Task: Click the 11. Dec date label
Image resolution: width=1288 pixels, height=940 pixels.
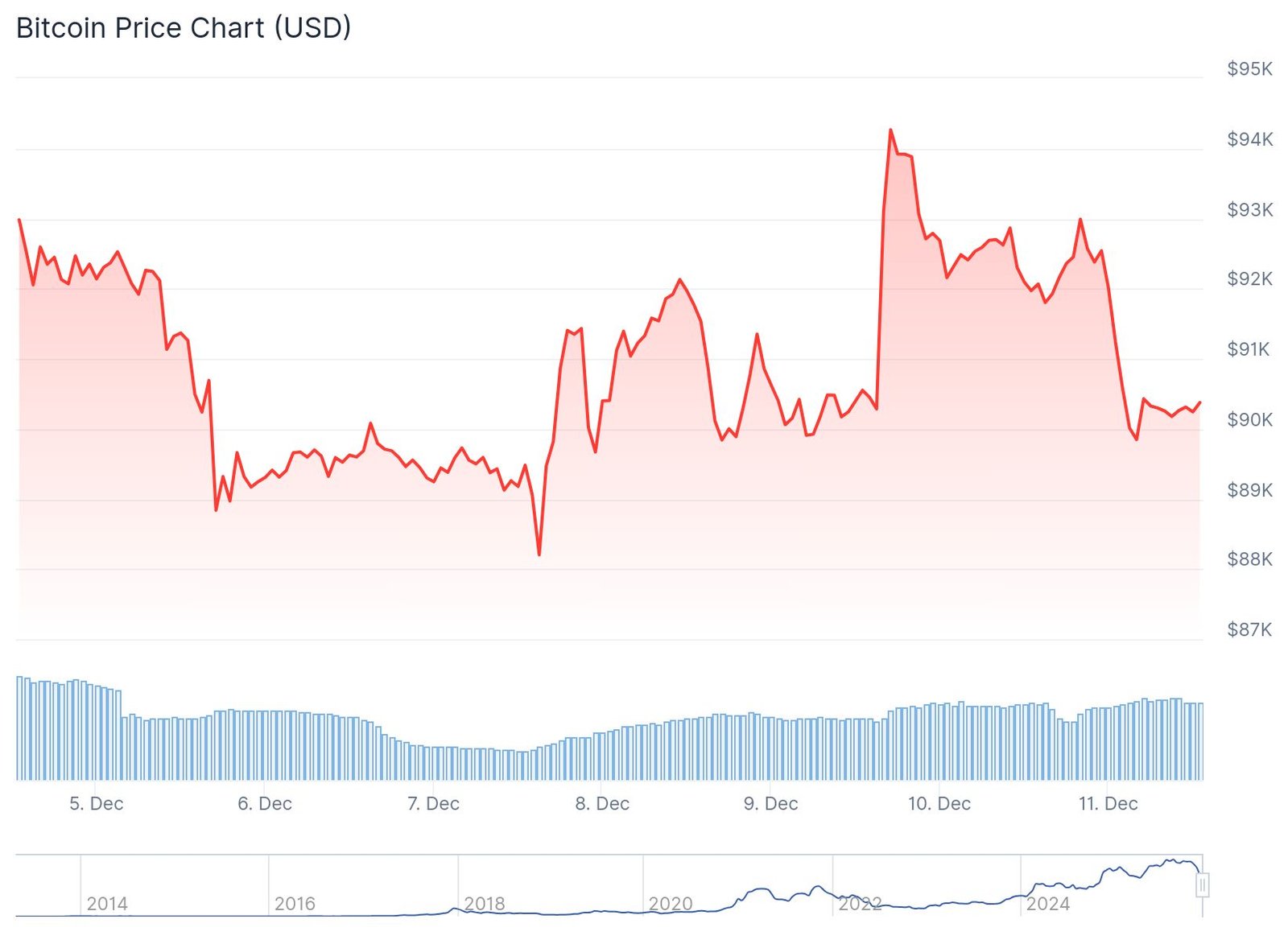Action: click(x=1108, y=803)
